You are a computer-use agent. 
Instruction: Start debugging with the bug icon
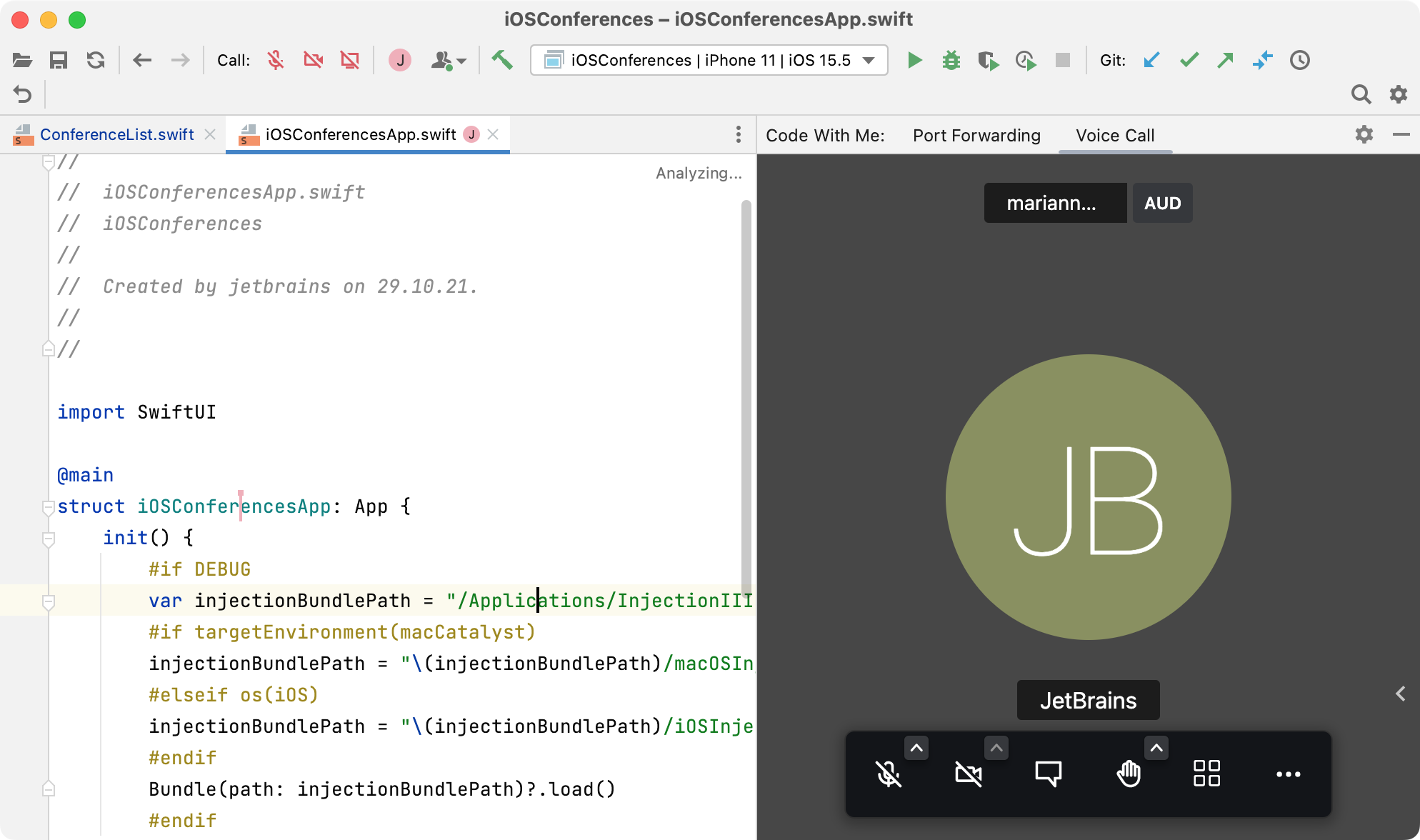(951, 60)
